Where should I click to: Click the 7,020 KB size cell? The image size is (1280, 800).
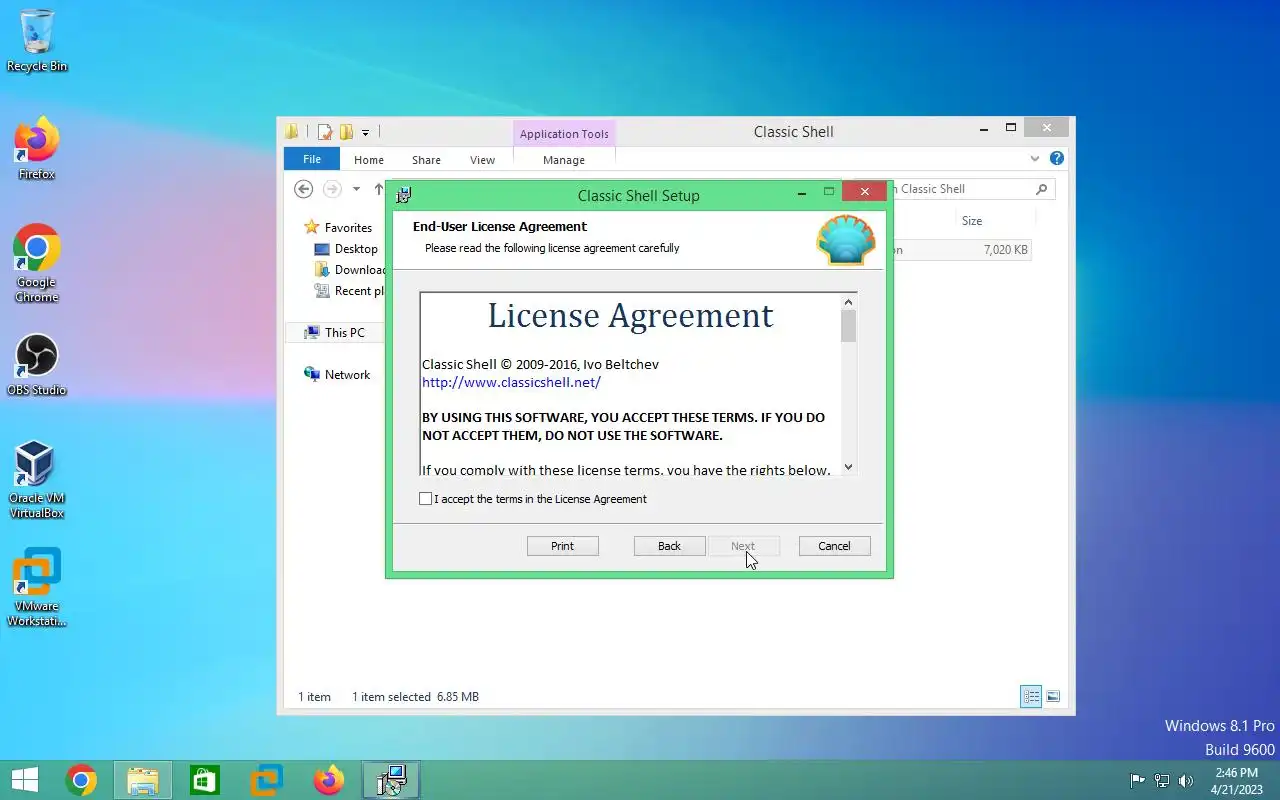[x=1005, y=250]
